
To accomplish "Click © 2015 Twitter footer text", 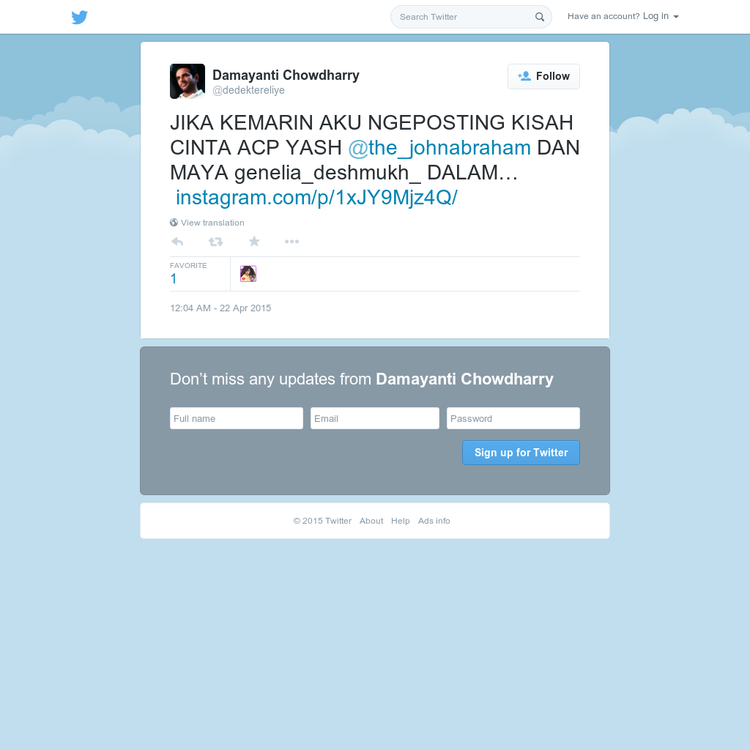I will tap(322, 521).
